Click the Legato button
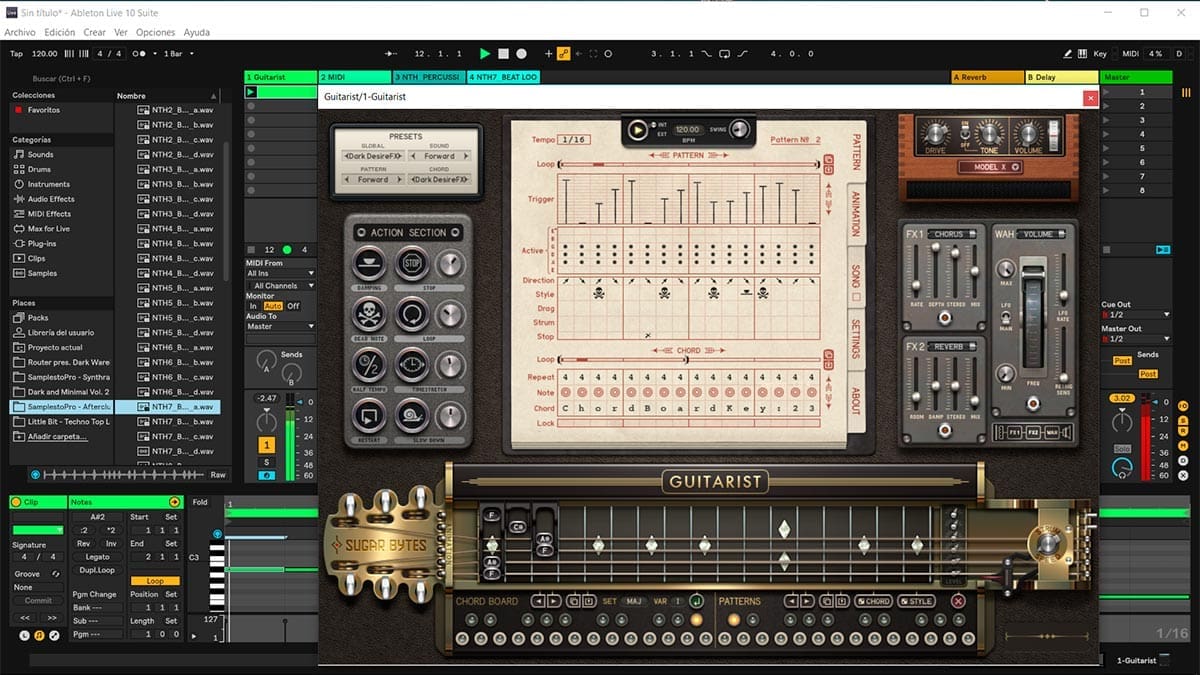The height and width of the screenshot is (675, 1200). (x=97, y=557)
